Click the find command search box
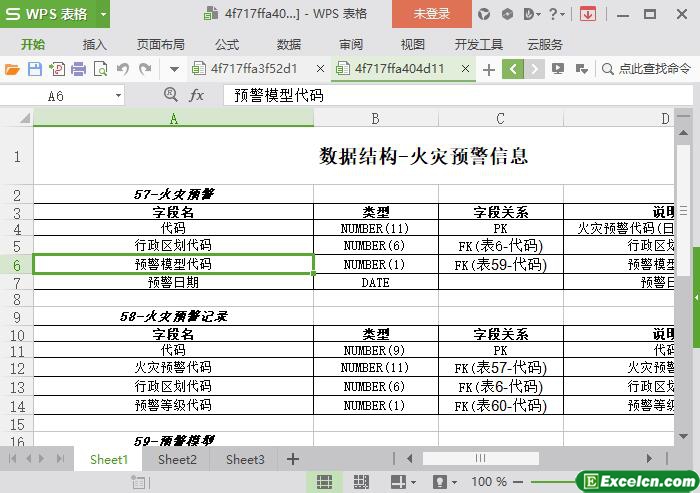700x493 pixels. (646, 69)
